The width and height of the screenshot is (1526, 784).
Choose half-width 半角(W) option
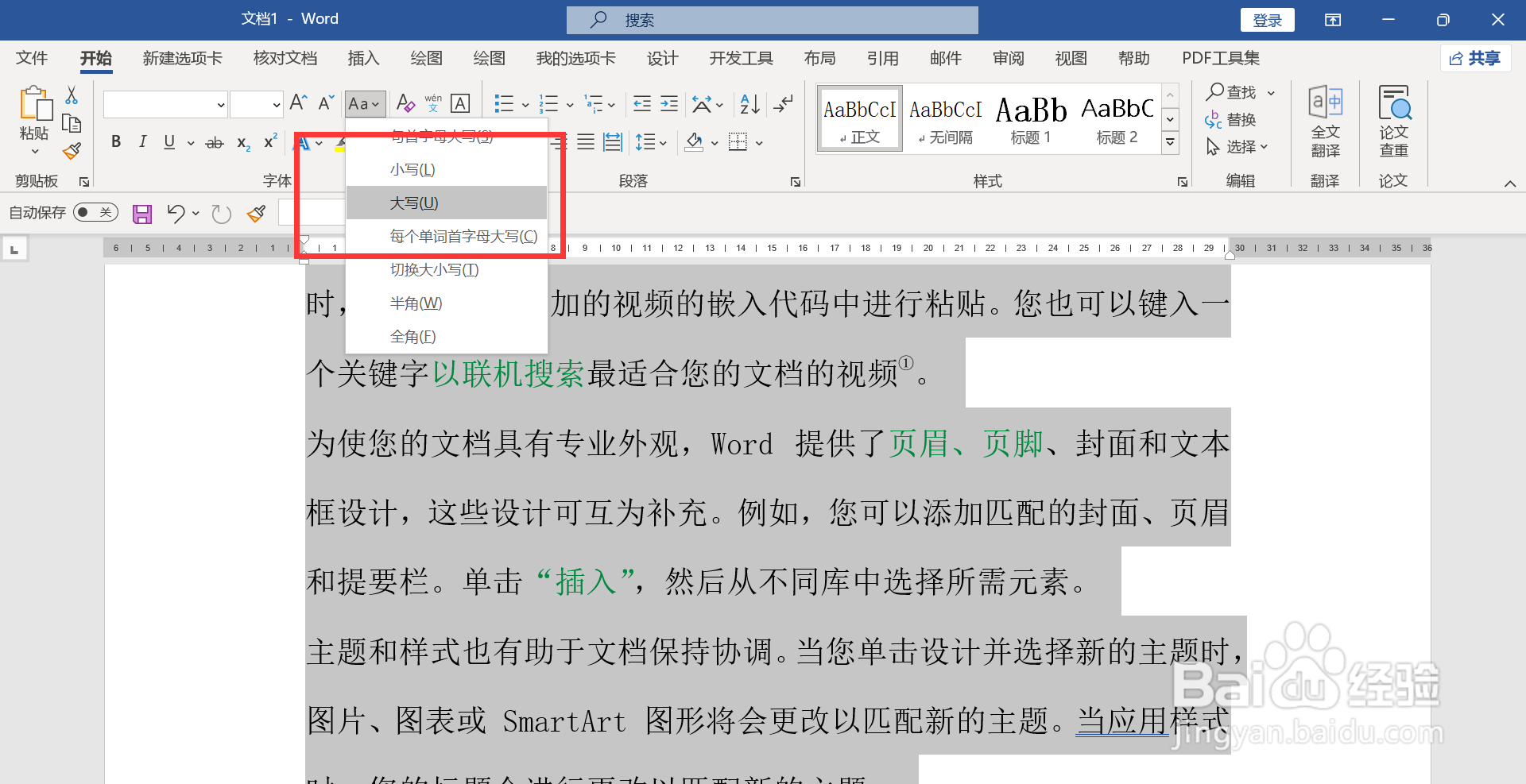point(447,303)
